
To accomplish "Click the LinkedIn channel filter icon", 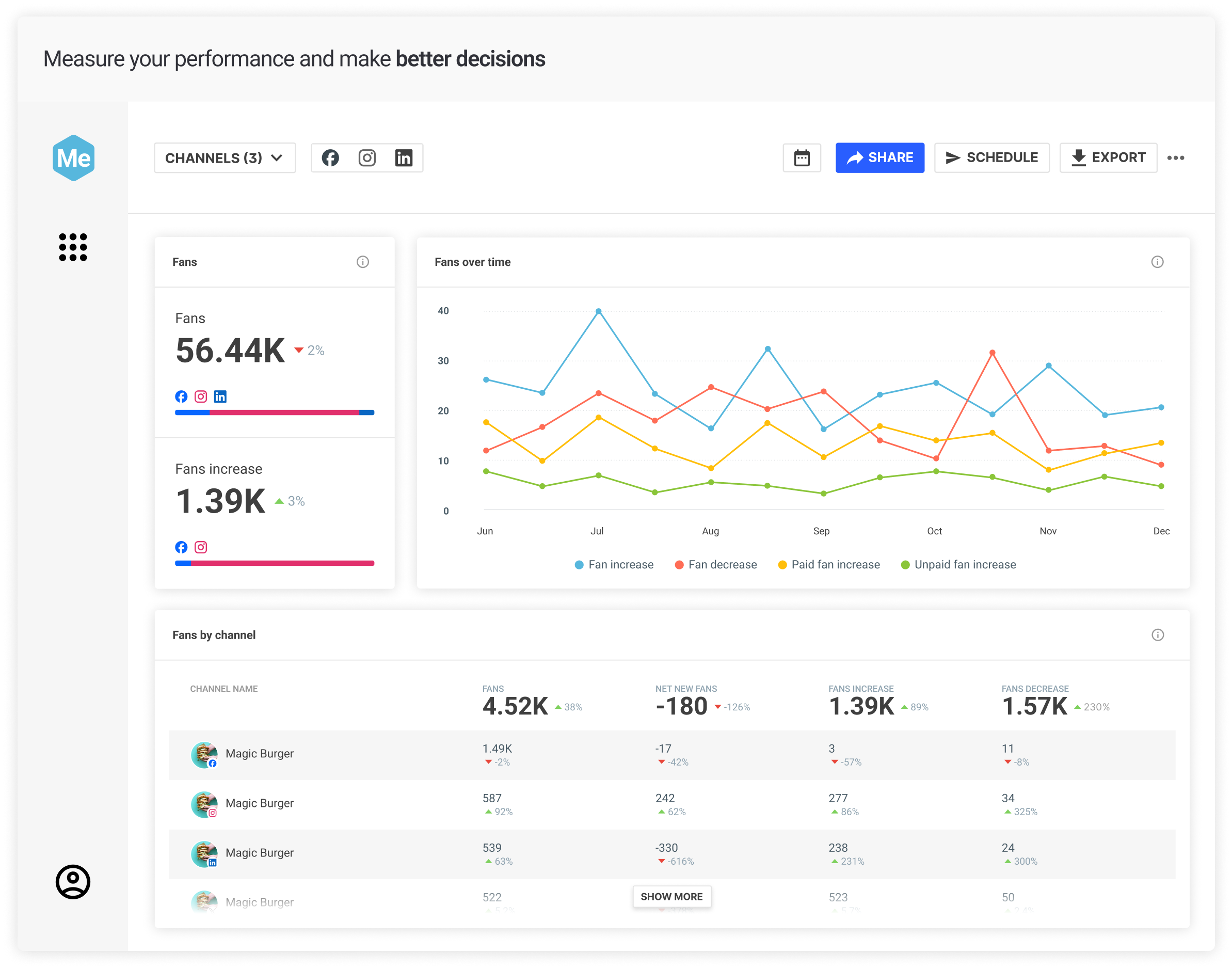I will click(x=403, y=158).
